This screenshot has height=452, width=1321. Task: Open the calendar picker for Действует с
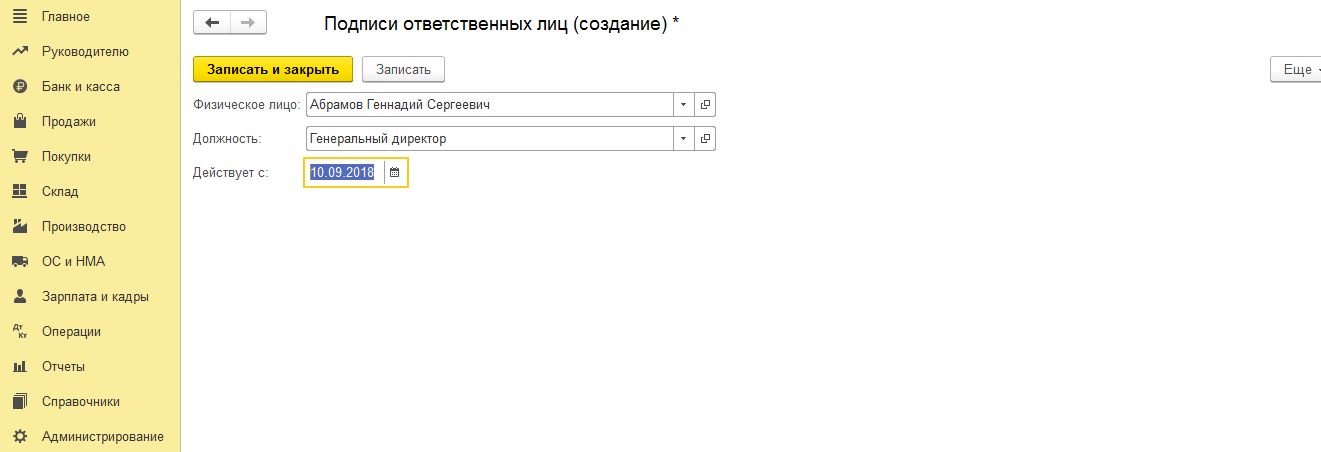pyautogui.click(x=394, y=173)
